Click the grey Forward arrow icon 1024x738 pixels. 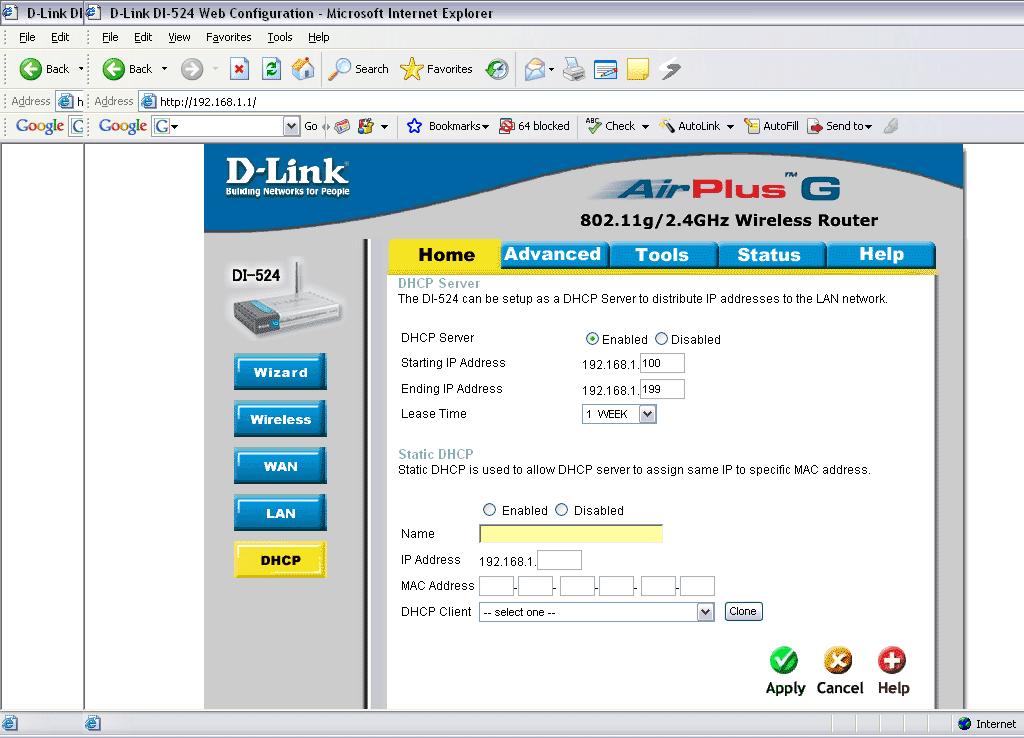point(192,69)
